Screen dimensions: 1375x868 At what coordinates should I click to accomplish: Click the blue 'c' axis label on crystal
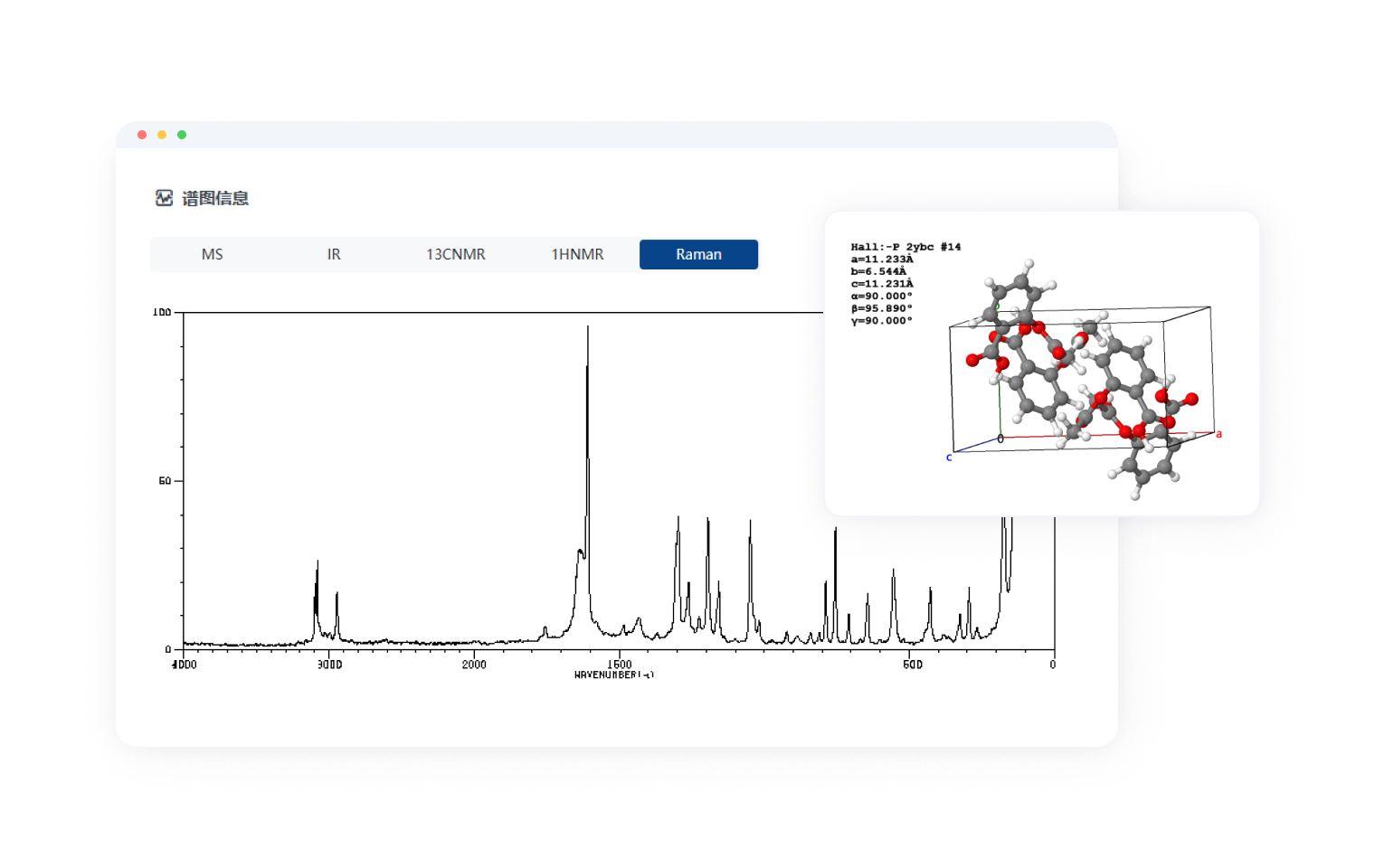point(949,458)
